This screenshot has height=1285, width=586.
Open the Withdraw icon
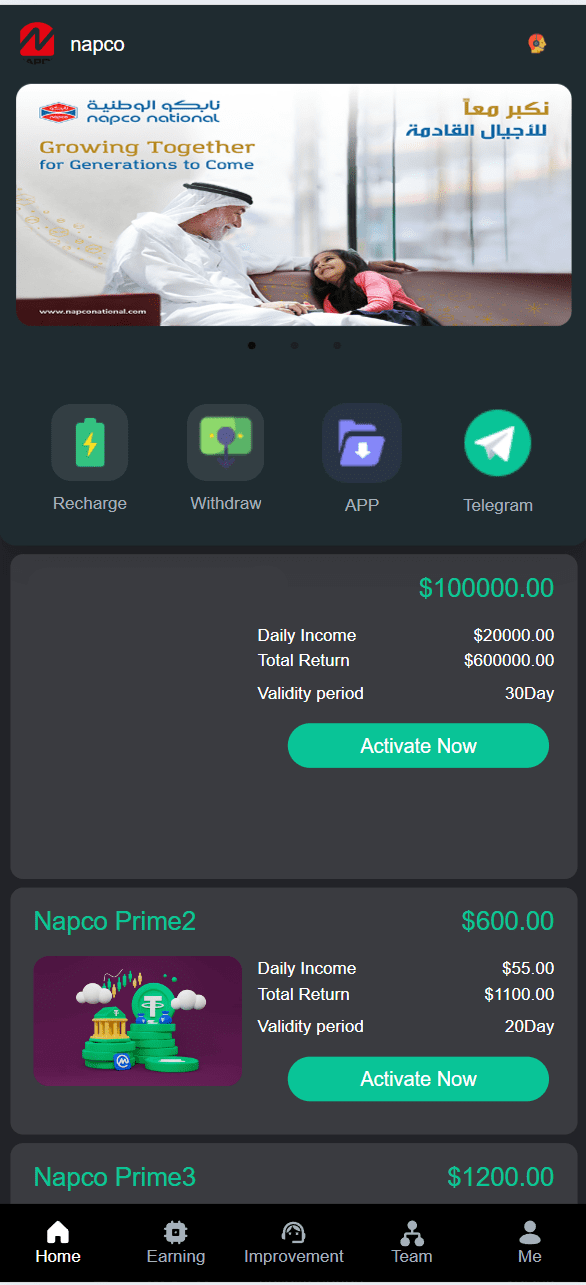(226, 442)
